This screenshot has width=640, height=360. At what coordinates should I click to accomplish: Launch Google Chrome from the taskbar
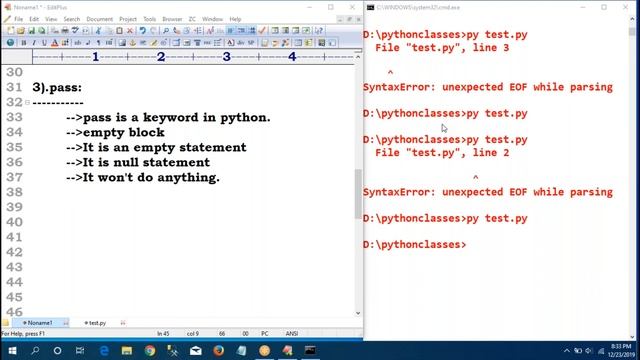click(150, 351)
